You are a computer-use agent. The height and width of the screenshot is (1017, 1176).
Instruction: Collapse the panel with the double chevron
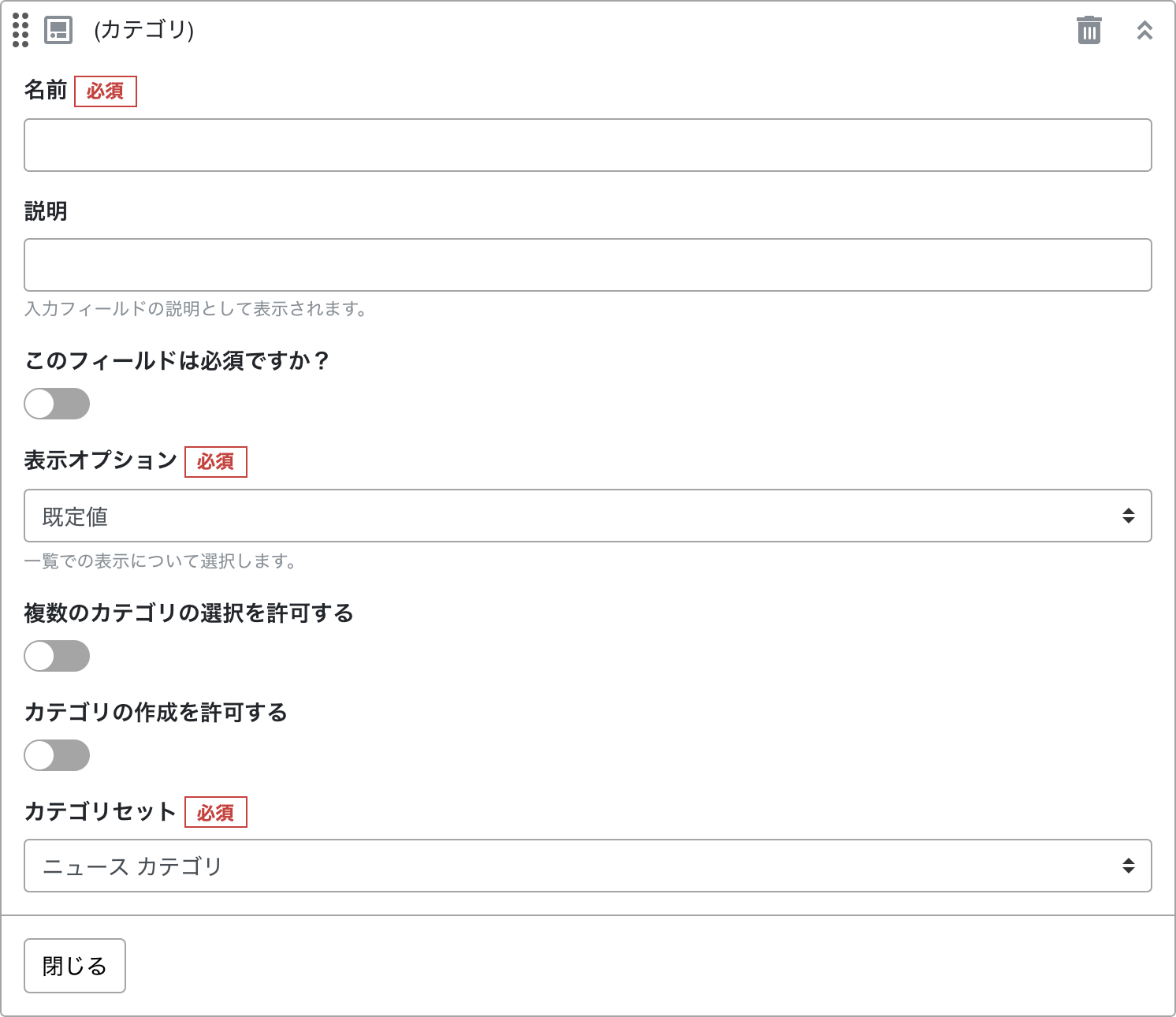pyautogui.click(x=1144, y=30)
